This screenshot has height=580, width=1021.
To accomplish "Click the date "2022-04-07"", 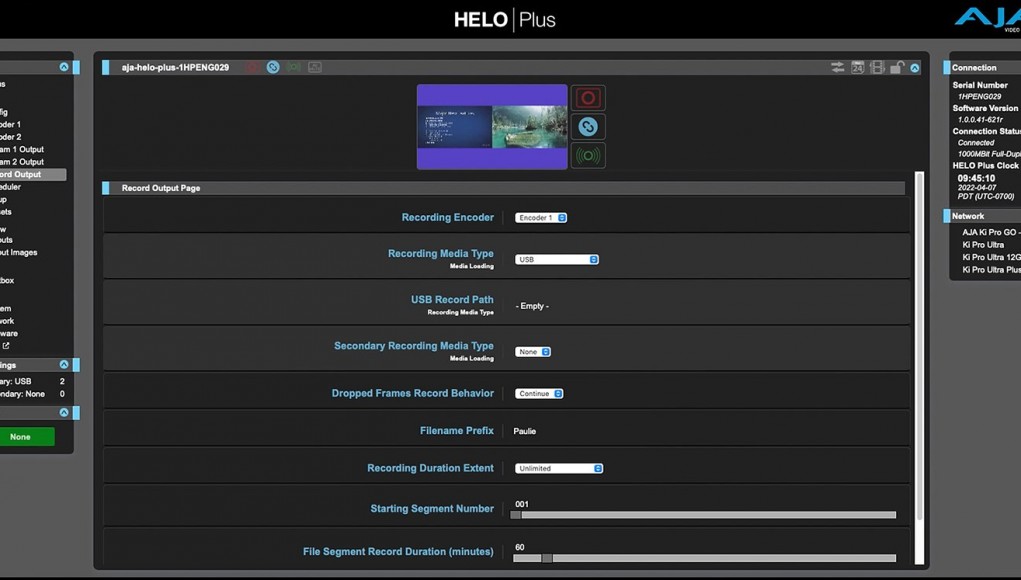I will coord(977,187).
